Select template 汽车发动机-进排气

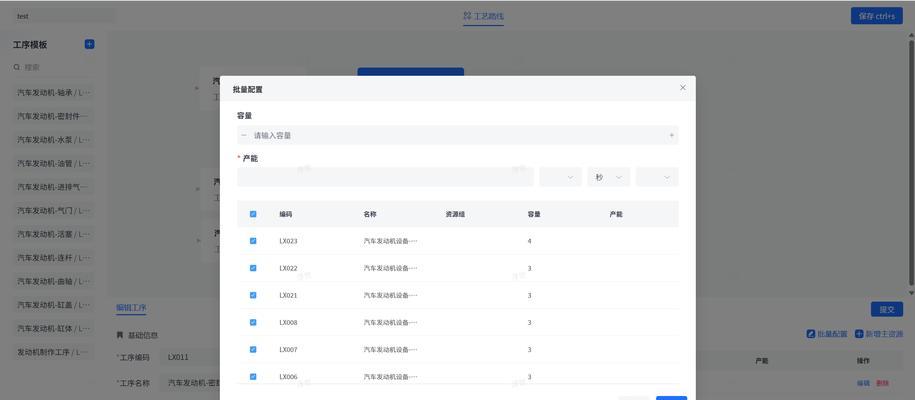[54, 187]
